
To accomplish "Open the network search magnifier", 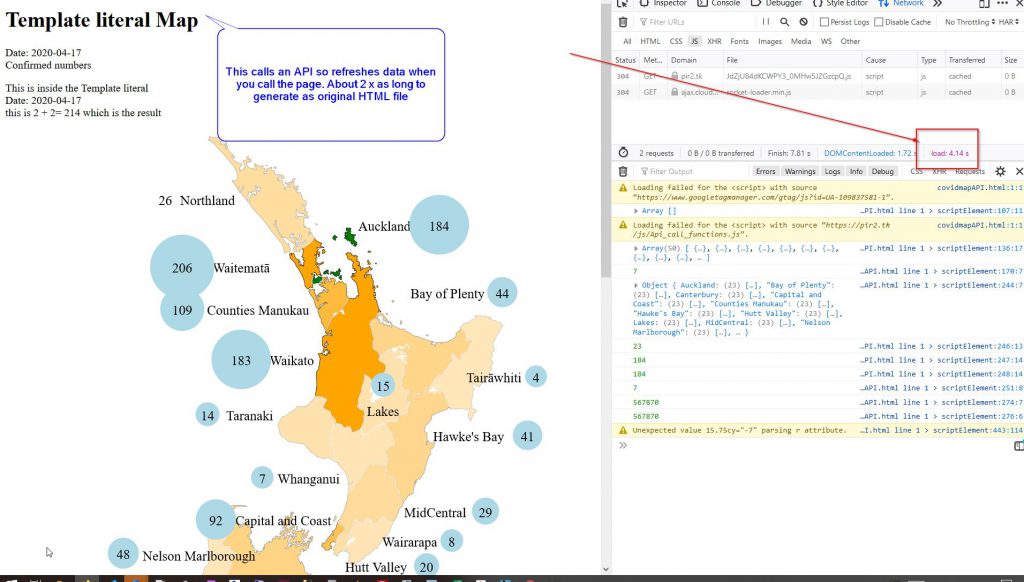I will pos(785,22).
